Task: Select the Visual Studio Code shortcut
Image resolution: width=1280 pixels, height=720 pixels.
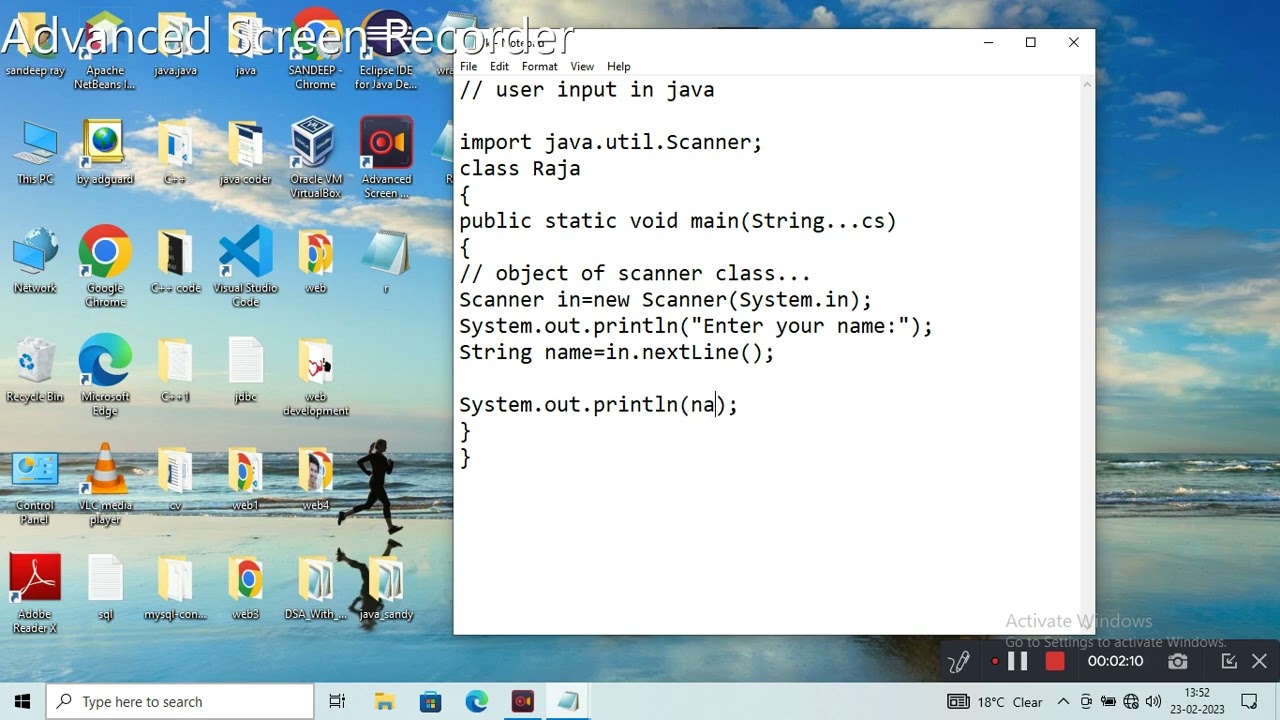Action: point(245,267)
